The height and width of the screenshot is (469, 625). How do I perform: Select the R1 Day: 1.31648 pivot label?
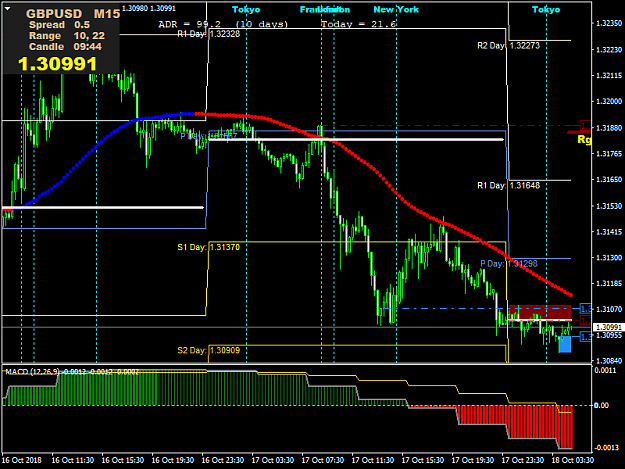[x=509, y=185]
